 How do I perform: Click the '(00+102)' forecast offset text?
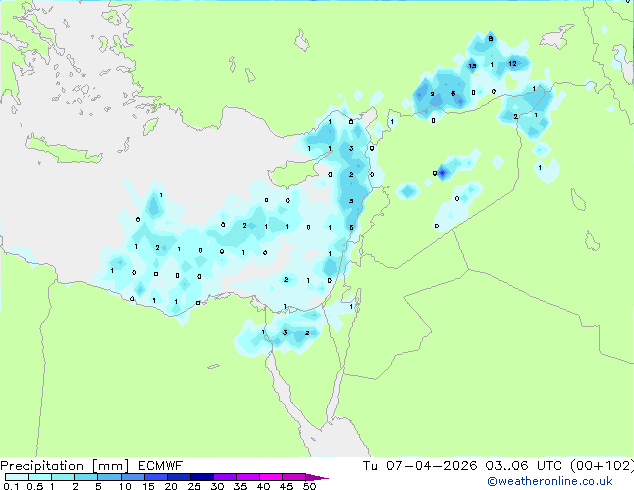click(x=602, y=466)
